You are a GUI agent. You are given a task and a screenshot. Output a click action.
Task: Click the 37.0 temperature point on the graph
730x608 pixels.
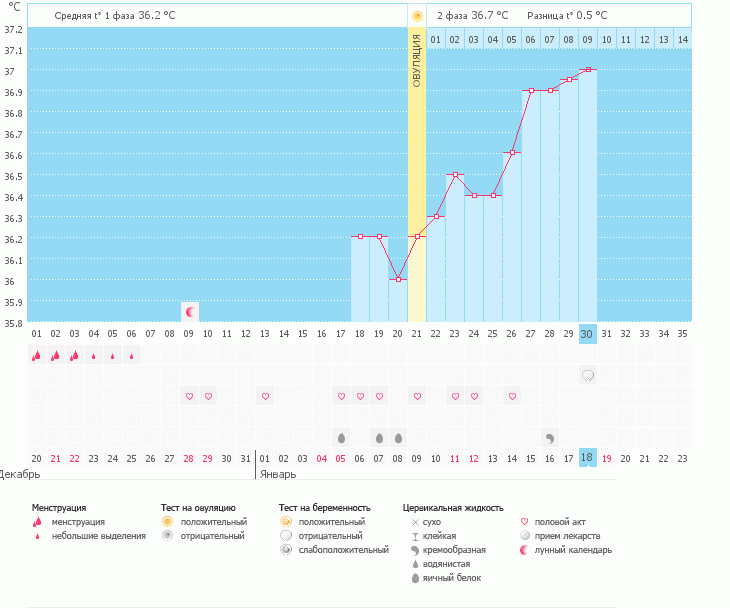click(x=588, y=70)
